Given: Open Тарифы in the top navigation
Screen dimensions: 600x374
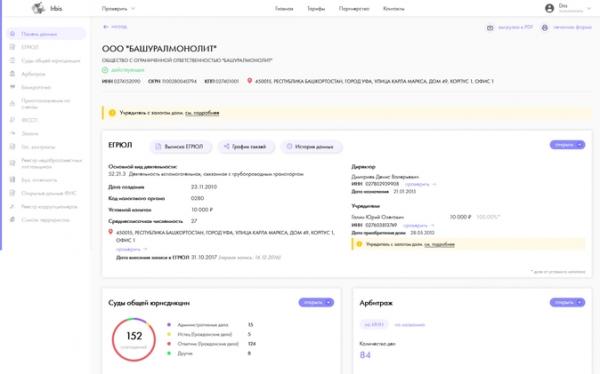Looking at the screenshot, I should pos(316,8).
